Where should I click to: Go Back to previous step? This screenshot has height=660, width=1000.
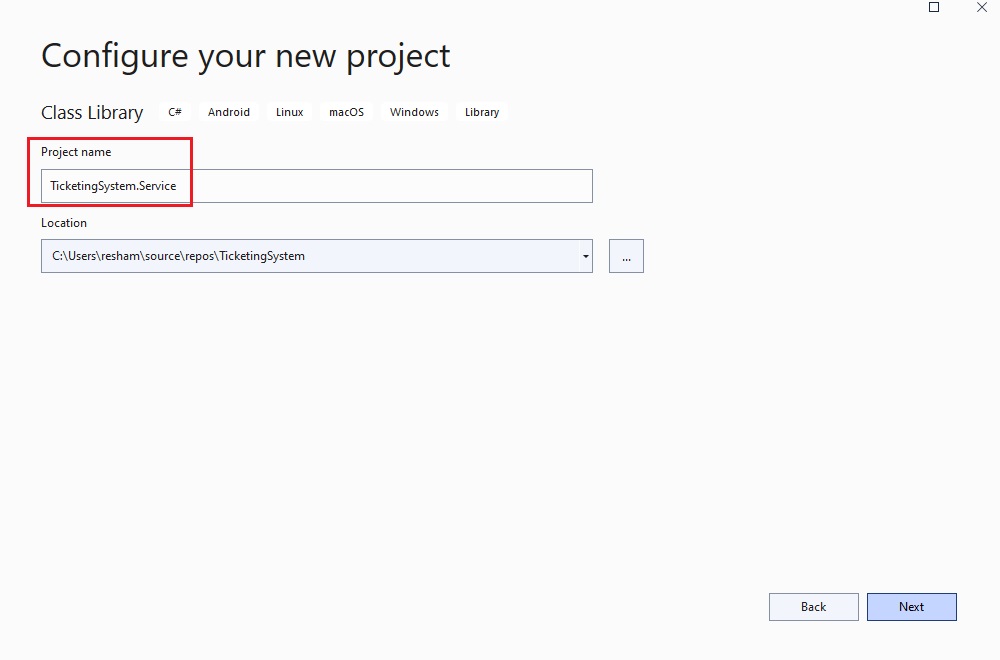[x=813, y=607]
